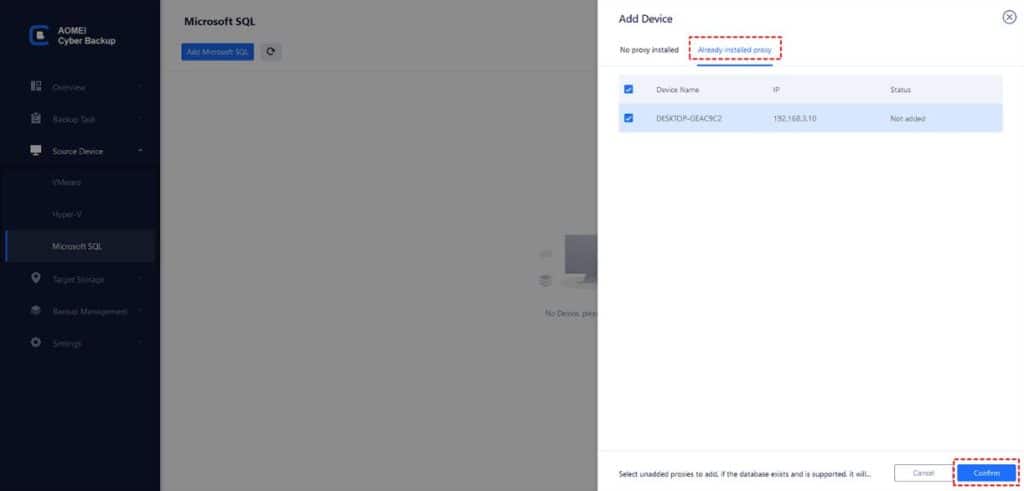Click the Confirm button
1024x491 pixels.
tap(987, 473)
